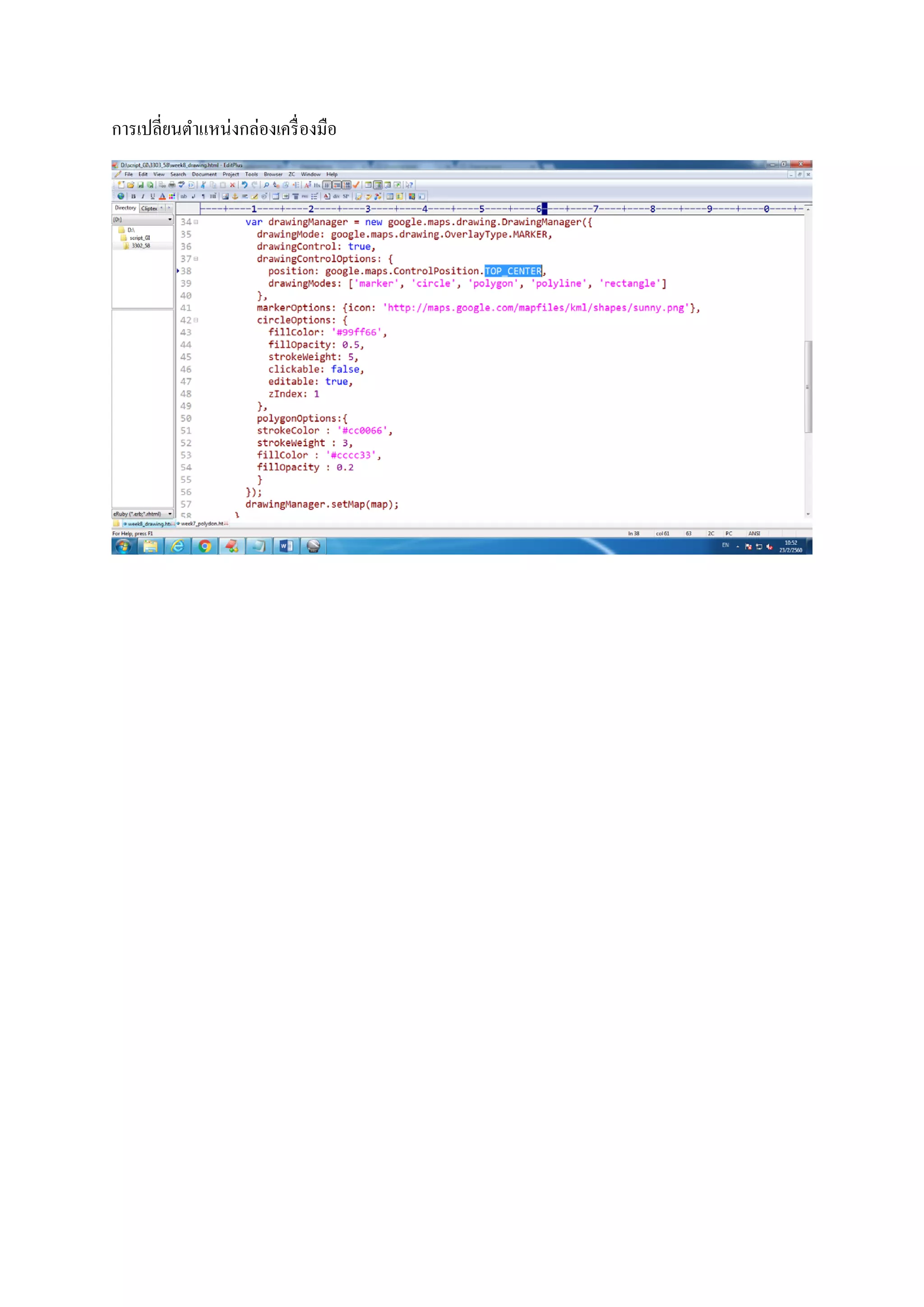Click the Print toolbar icon

172,185
